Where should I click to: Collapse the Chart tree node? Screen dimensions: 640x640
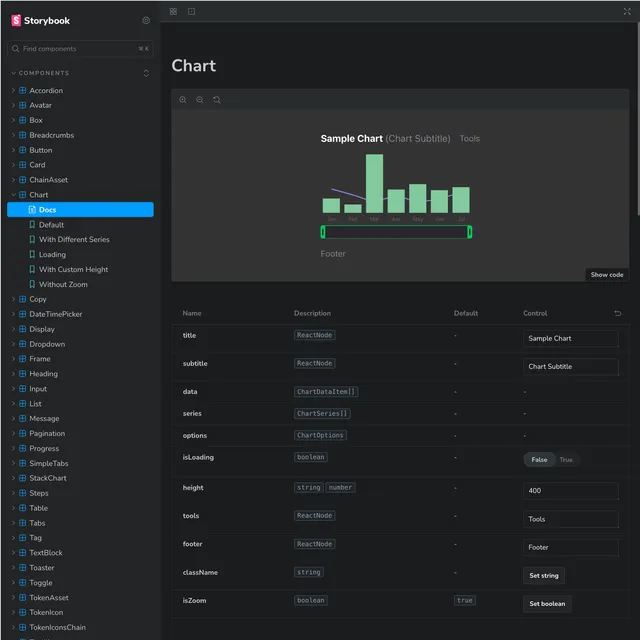pos(13,195)
